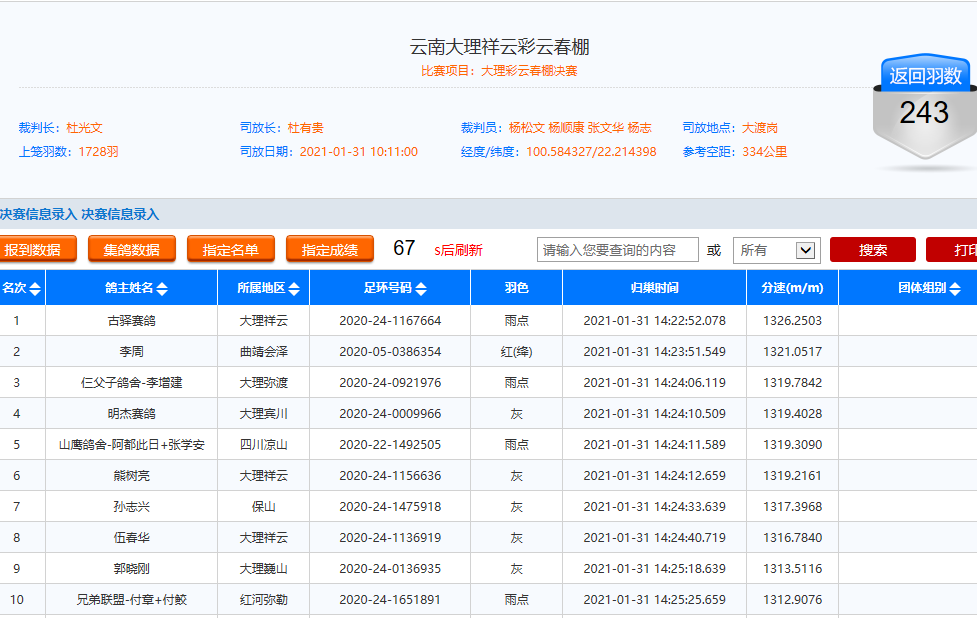Sort by 足环号码 column arrows
The width and height of the screenshot is (977, 618).
[421, 288]
